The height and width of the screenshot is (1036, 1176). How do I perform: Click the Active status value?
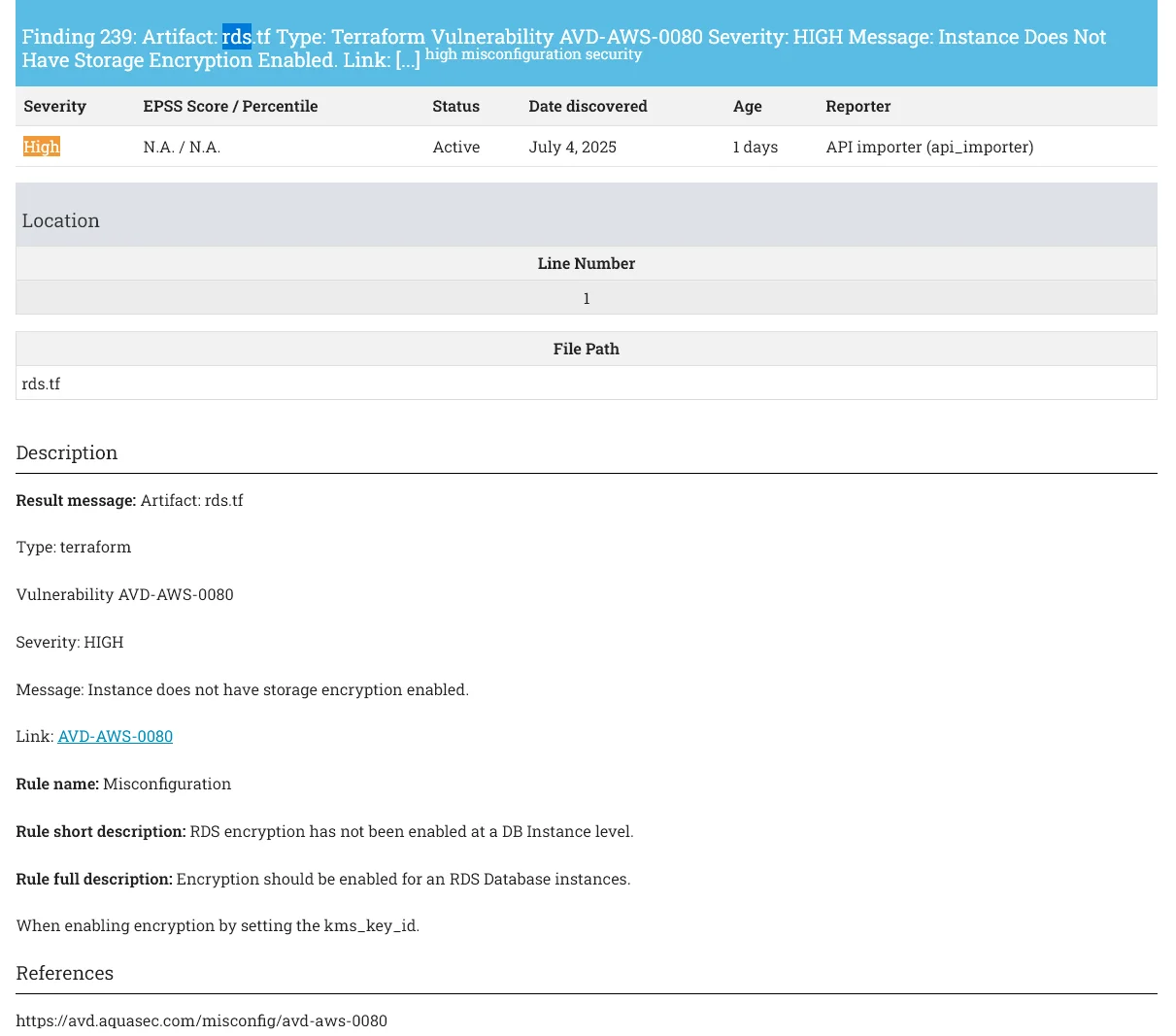(x=456, y=148)
